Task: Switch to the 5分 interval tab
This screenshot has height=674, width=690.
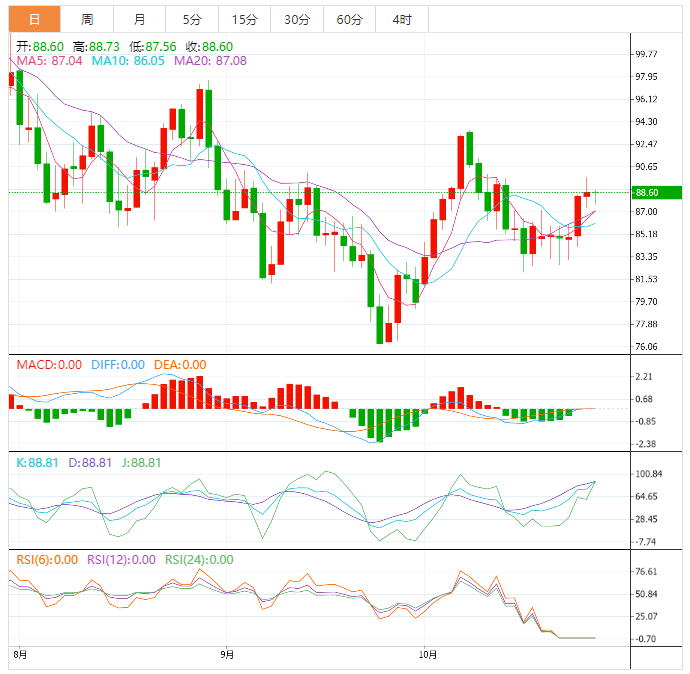Action: [191, 20]
